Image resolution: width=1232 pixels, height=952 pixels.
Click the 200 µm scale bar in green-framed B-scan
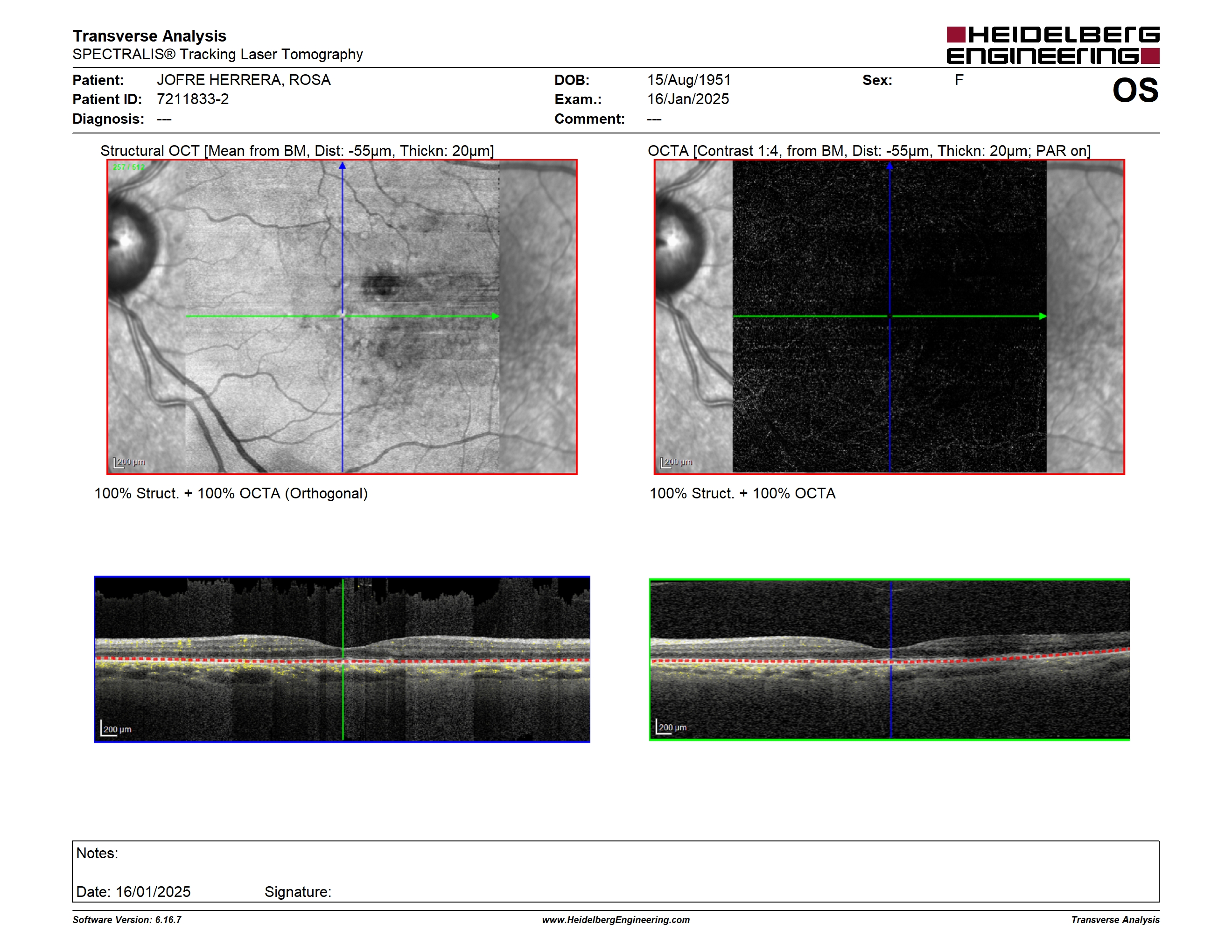point(671,727)
